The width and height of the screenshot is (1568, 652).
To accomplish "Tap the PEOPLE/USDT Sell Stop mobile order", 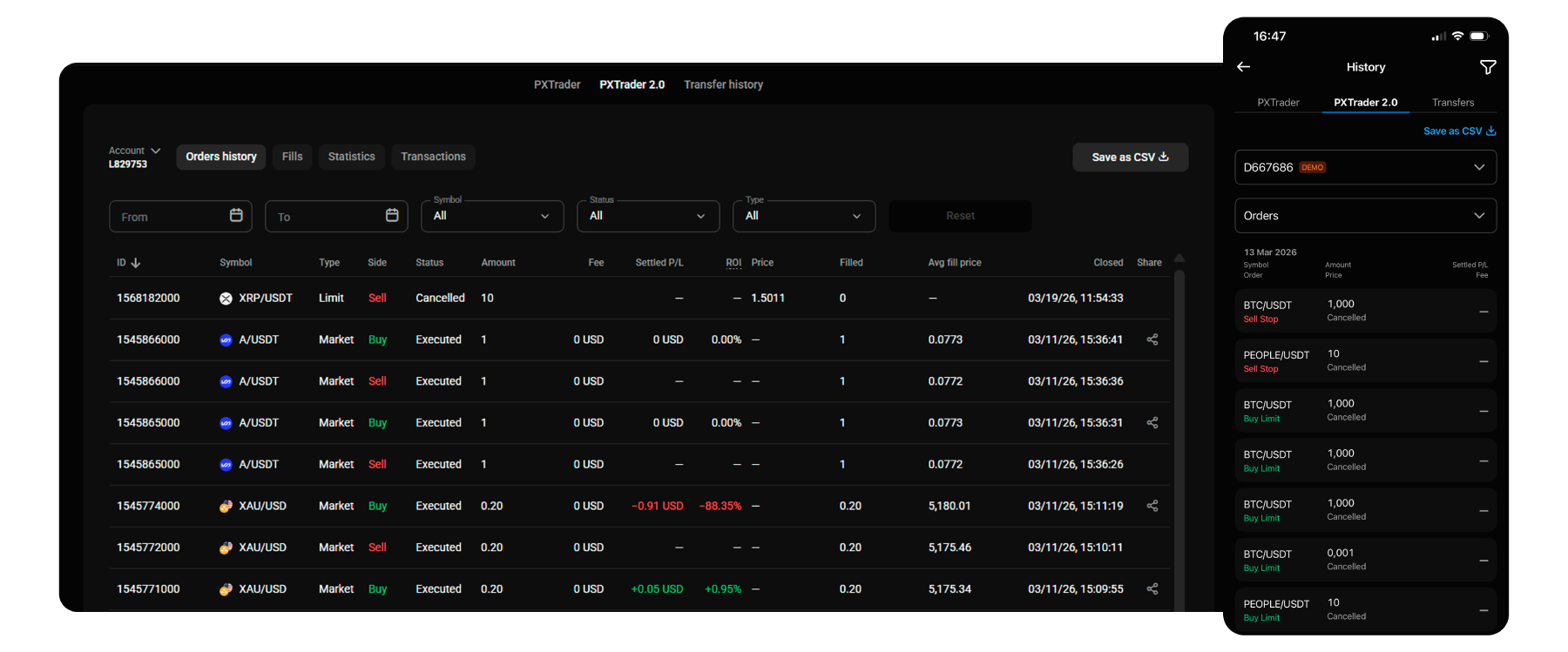I will pyautogui.click(x=1366, y=361).
